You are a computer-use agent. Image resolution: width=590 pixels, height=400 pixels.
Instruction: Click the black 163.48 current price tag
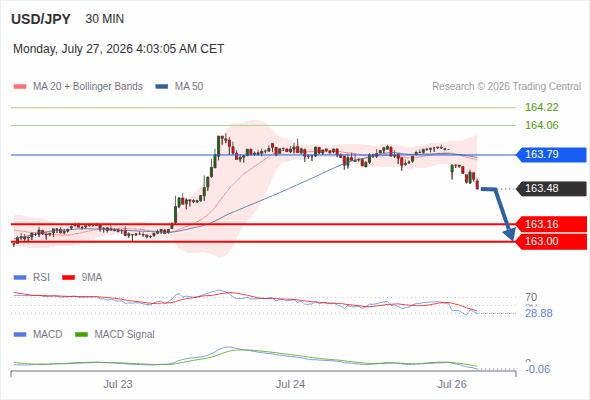point(551,189)
